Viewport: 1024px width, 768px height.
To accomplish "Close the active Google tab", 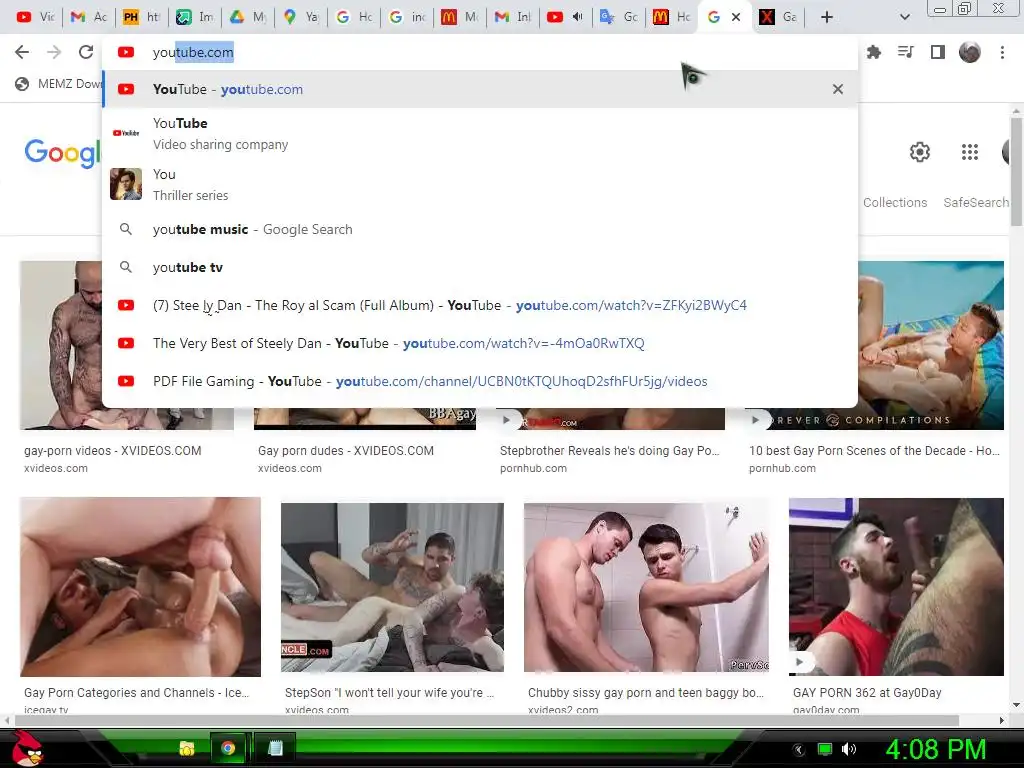I will pos(736,17).
